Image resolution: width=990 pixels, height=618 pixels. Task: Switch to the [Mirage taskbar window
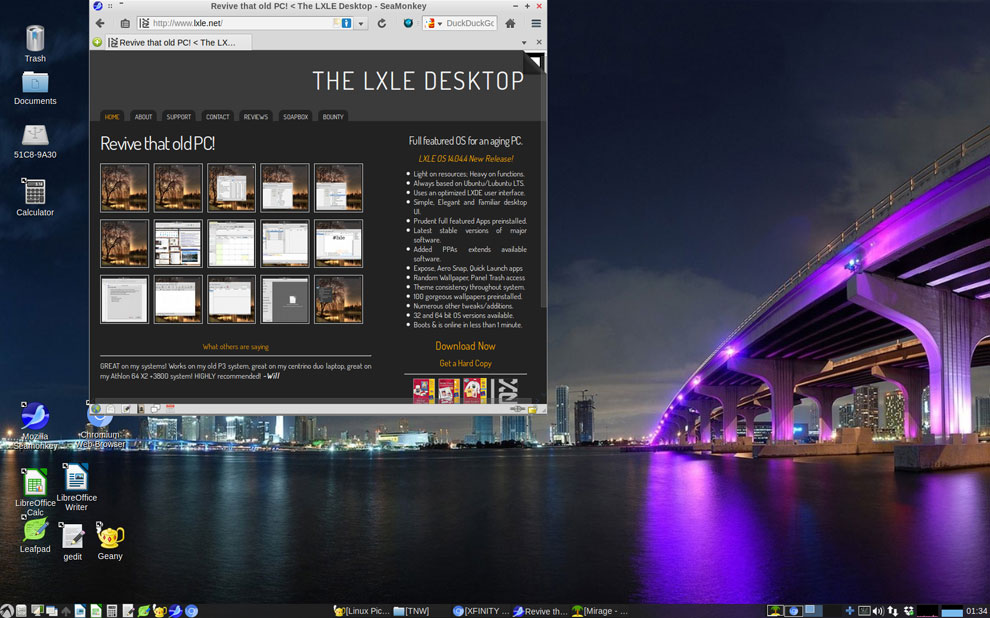[x=599, y=611]
